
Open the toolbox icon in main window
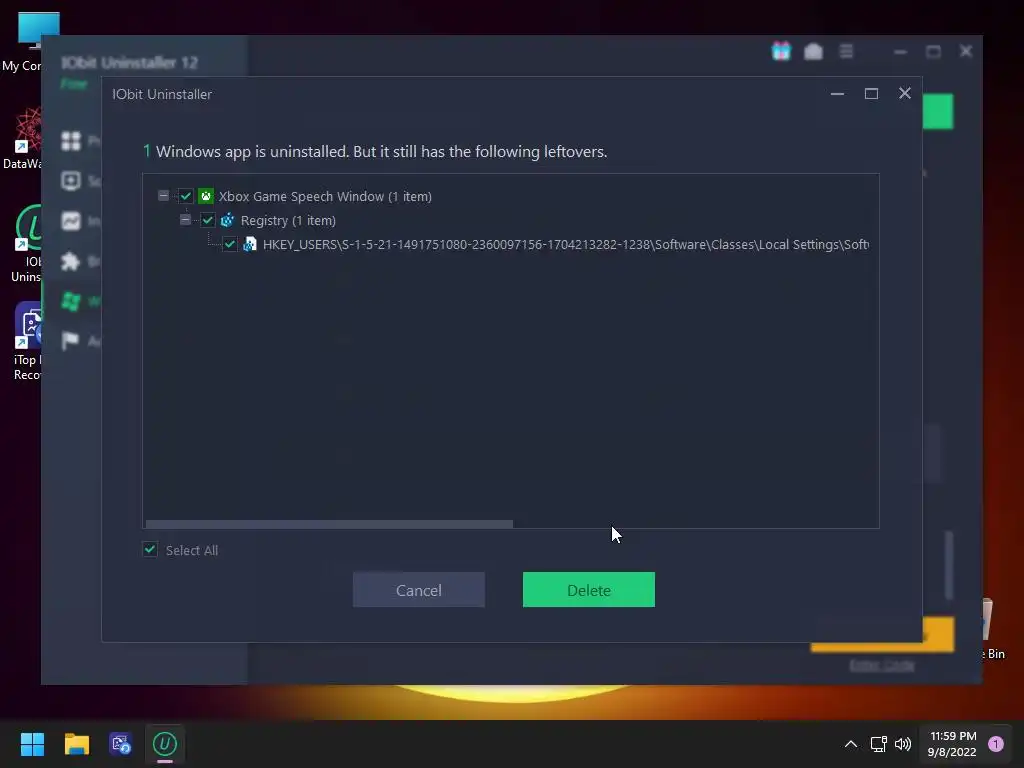coord(813,51)
